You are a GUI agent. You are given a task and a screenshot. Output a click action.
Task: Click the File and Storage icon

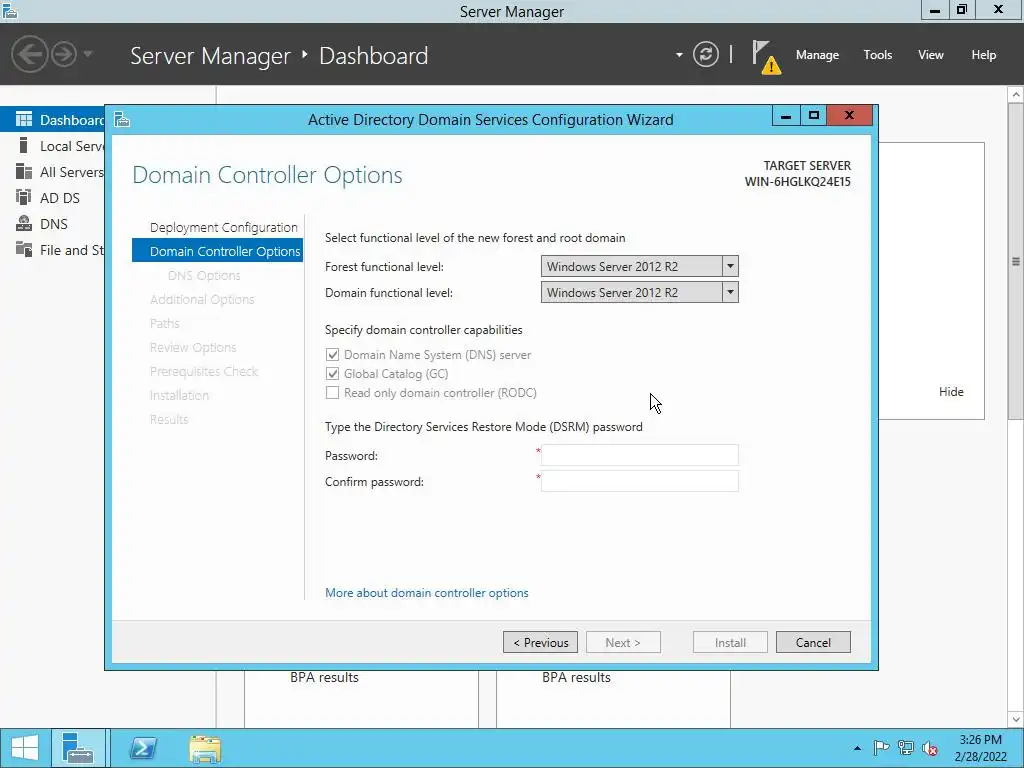coord(24,249)
